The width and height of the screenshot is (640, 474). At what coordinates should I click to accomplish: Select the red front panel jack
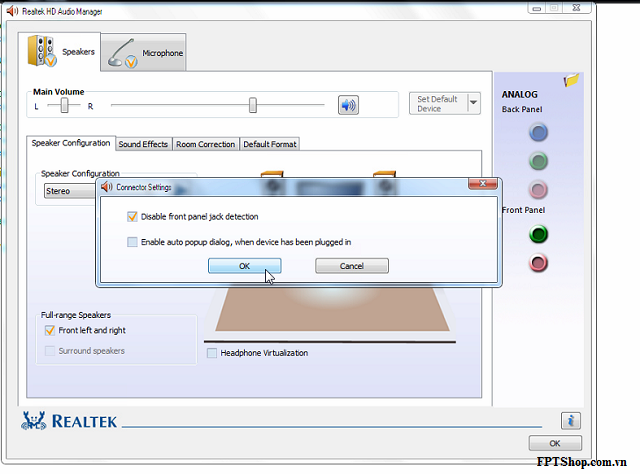coord(538,263)
